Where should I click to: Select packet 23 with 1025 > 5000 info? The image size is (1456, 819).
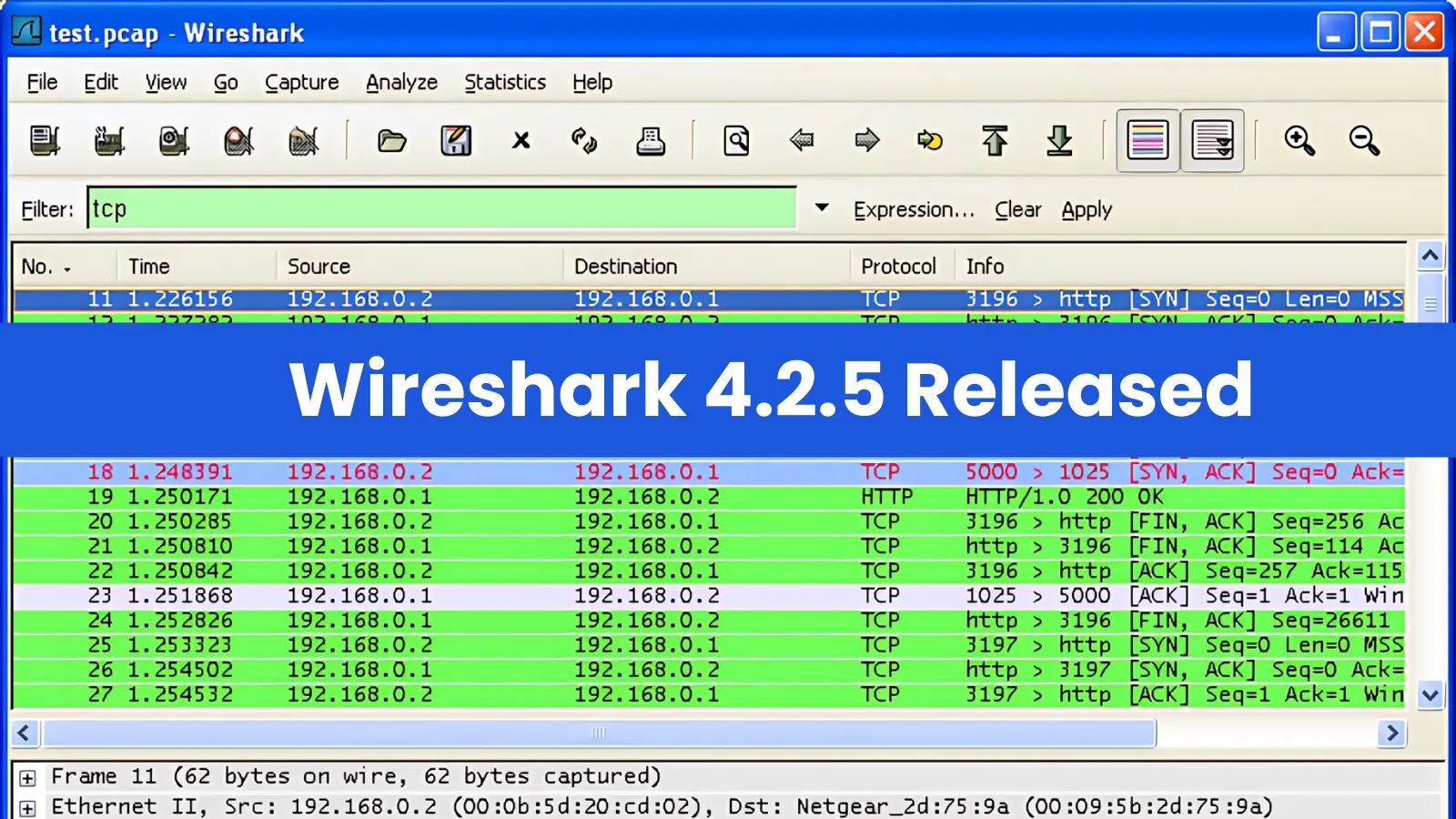710,595
